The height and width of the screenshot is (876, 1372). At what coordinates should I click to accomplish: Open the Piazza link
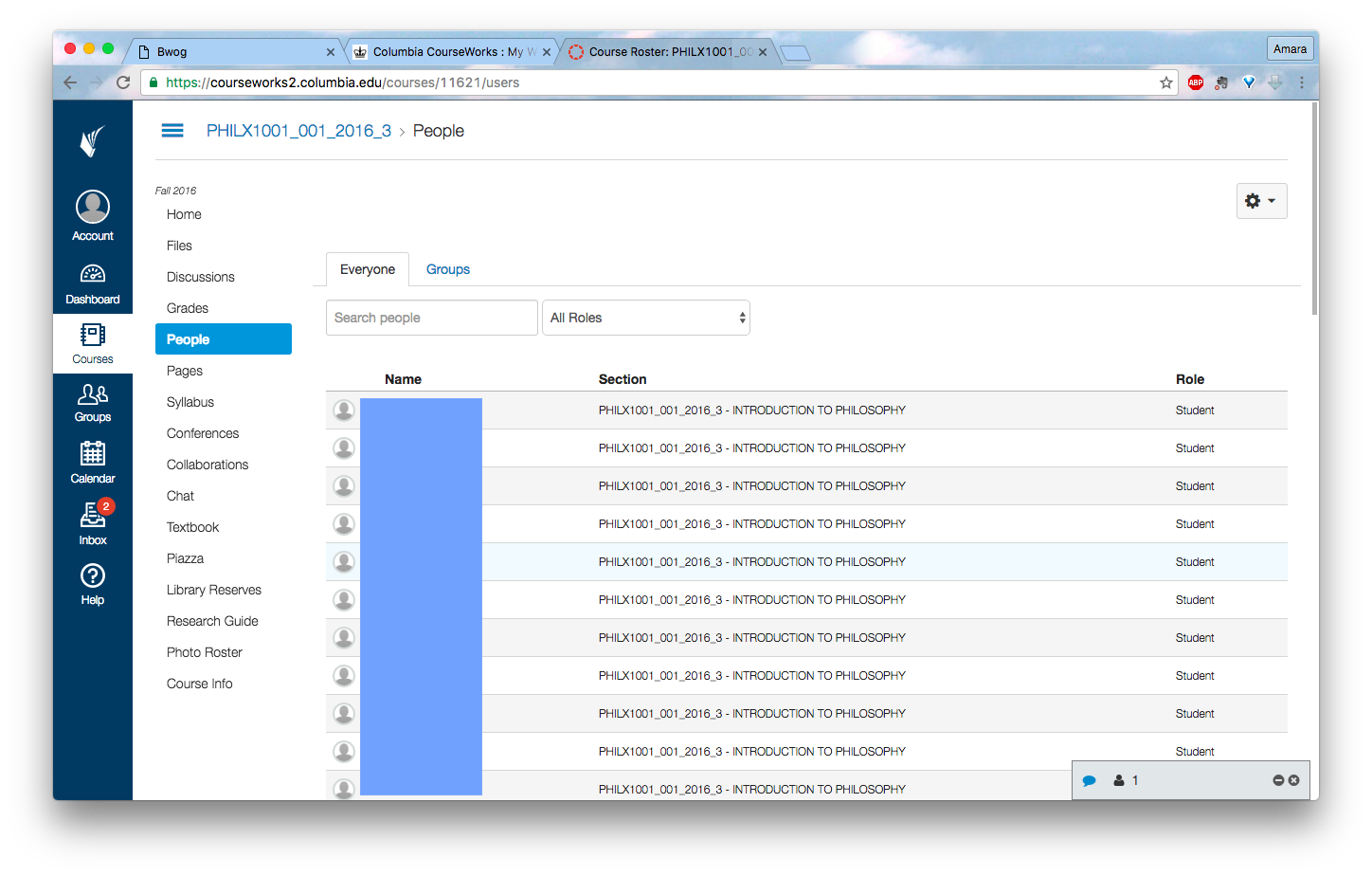(x=185, y=558)
